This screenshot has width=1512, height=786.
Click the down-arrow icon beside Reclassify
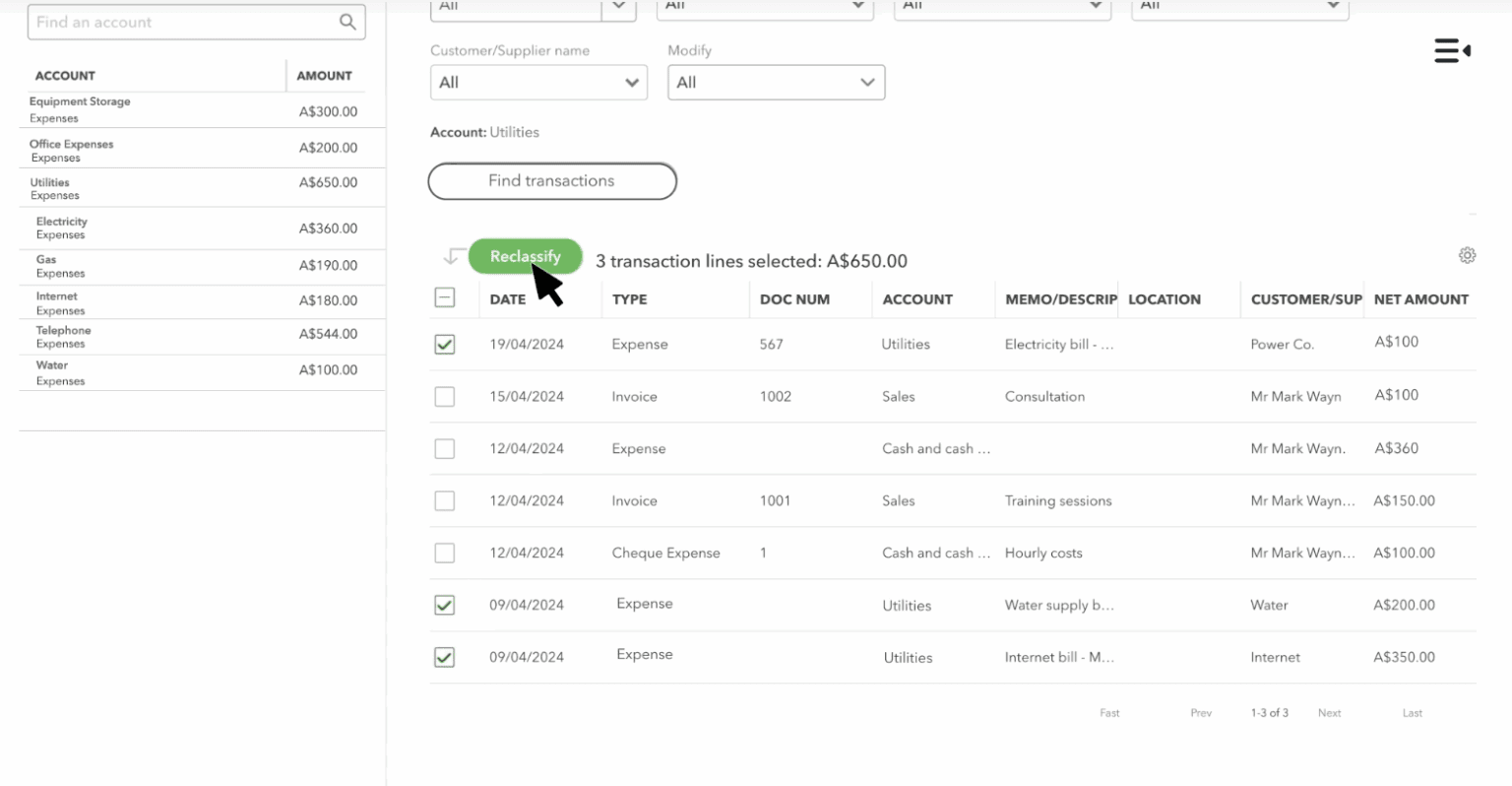[452, 255]
